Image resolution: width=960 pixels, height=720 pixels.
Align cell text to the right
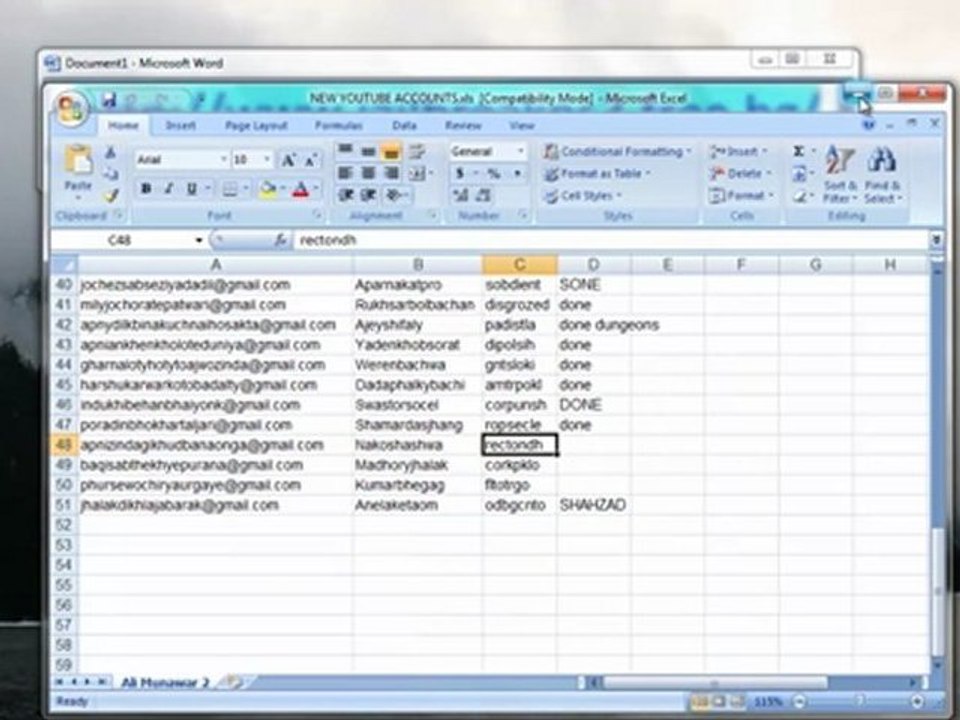[391, 173]
